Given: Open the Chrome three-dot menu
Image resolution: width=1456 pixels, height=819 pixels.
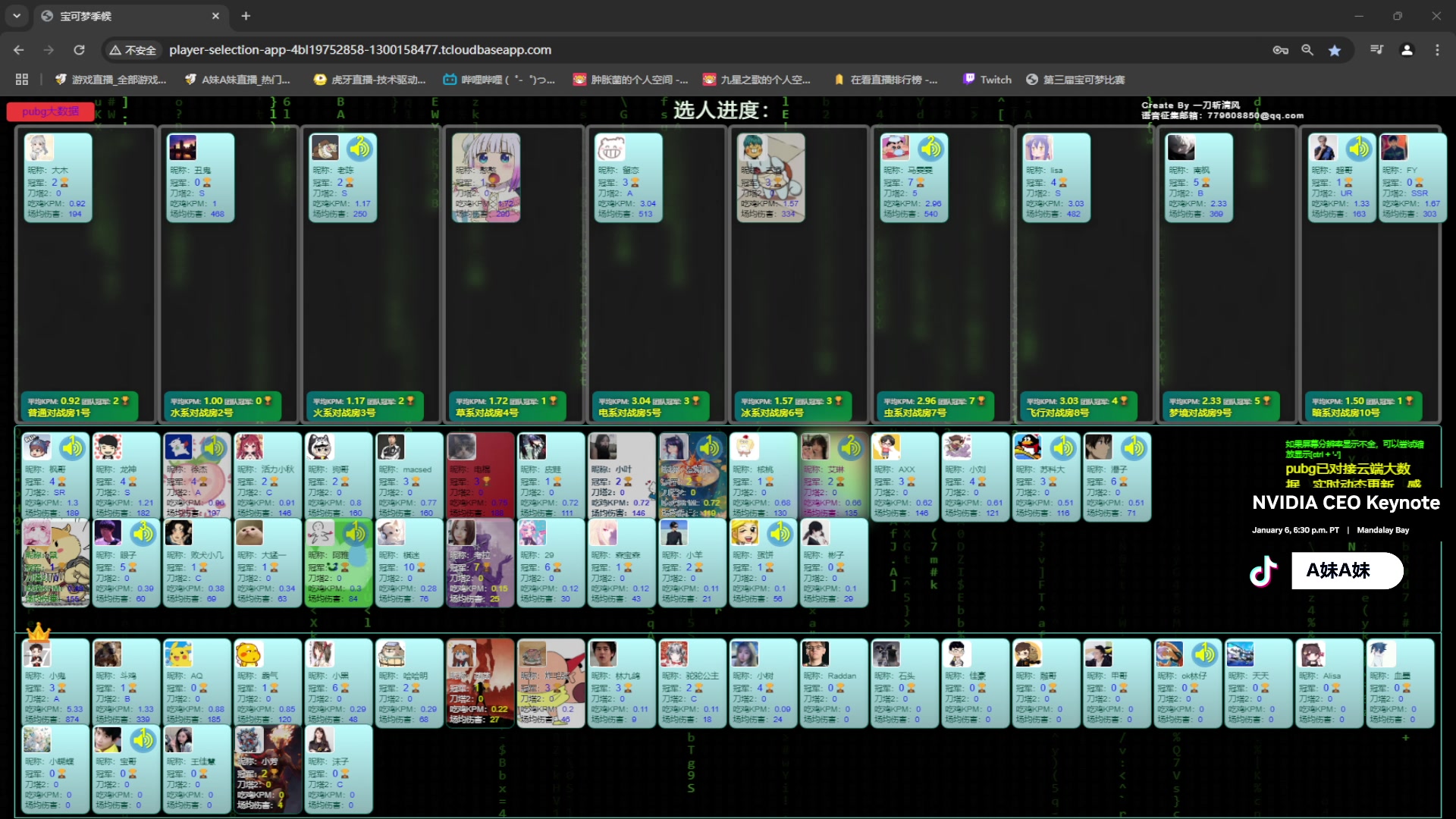Looking at the screenshot, I should coord(1437,50).
